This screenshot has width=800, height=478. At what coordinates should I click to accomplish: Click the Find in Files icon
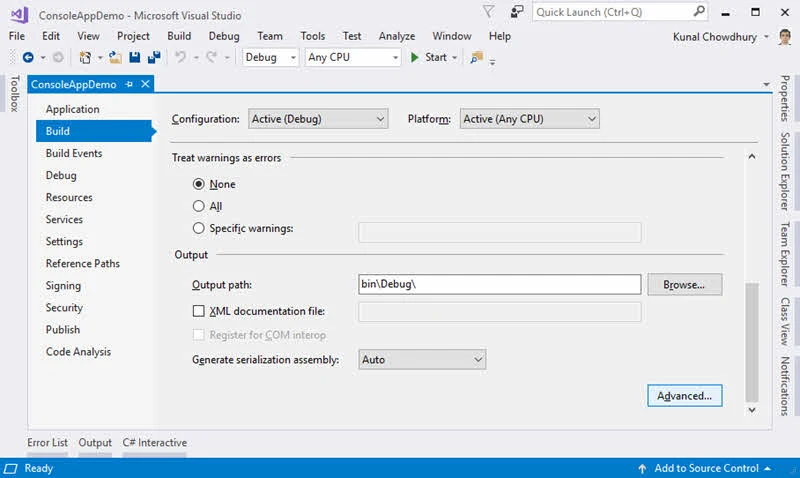coord(477,58)
